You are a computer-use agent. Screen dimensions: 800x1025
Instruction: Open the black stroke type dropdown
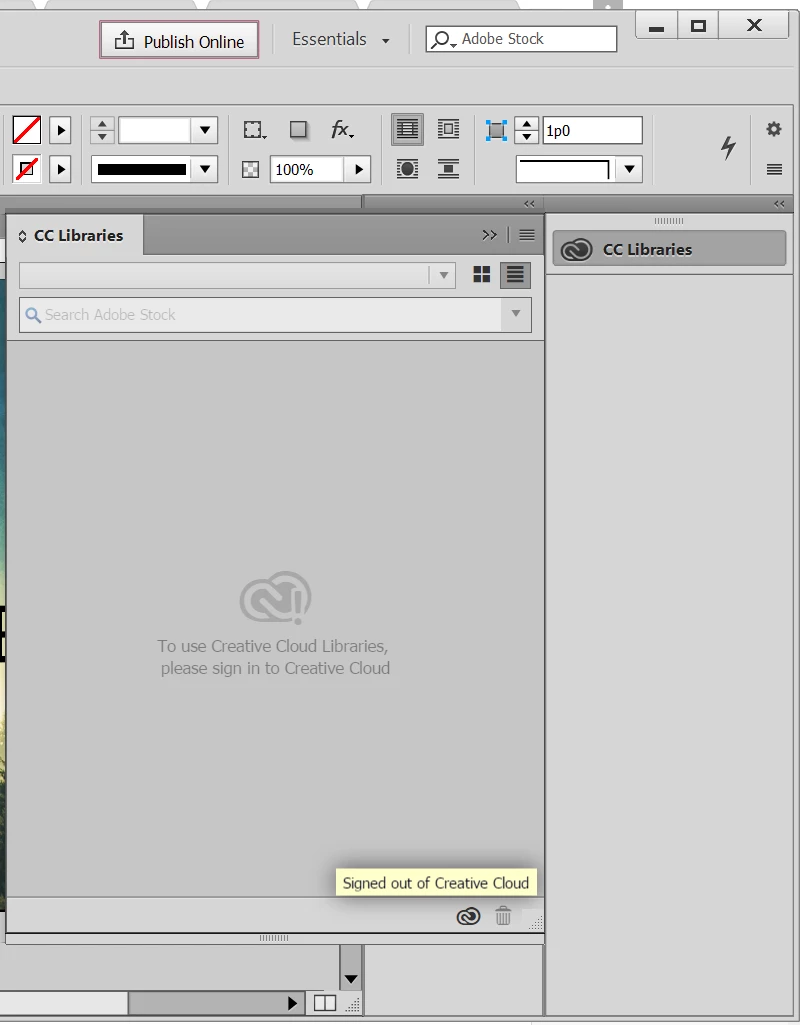[205, 169]
